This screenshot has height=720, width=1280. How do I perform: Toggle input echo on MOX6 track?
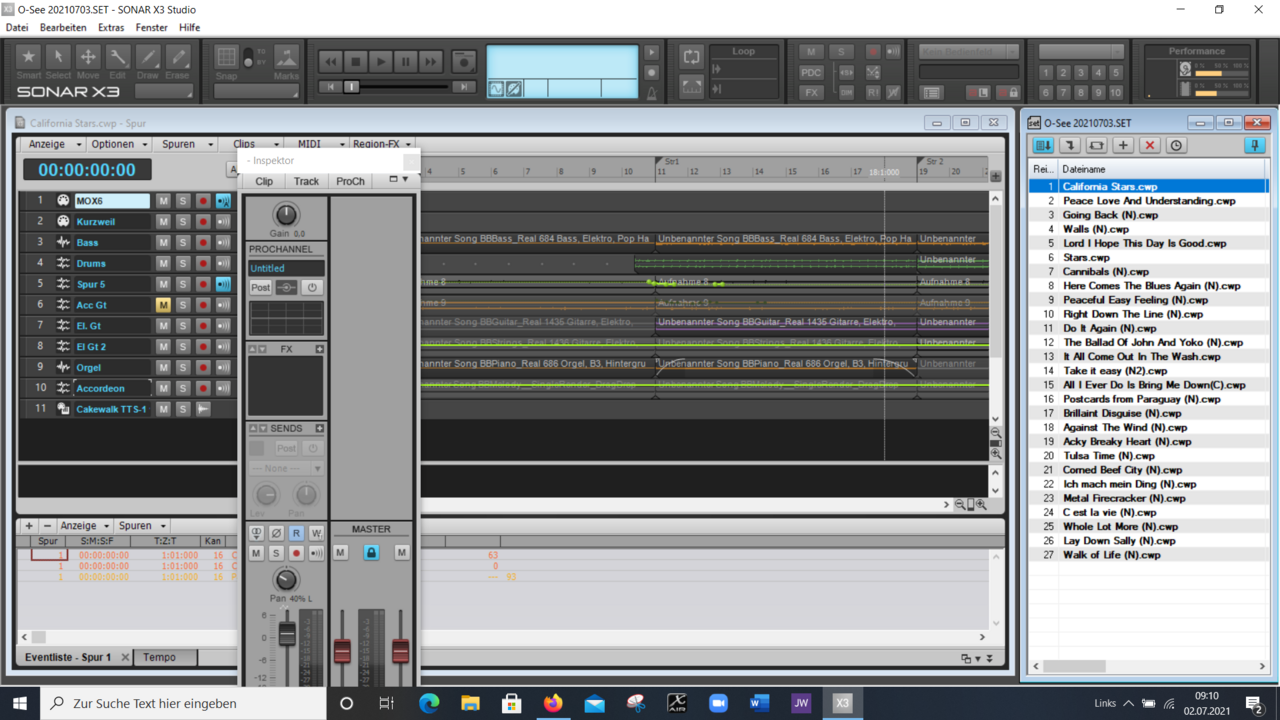coord(223,201)
